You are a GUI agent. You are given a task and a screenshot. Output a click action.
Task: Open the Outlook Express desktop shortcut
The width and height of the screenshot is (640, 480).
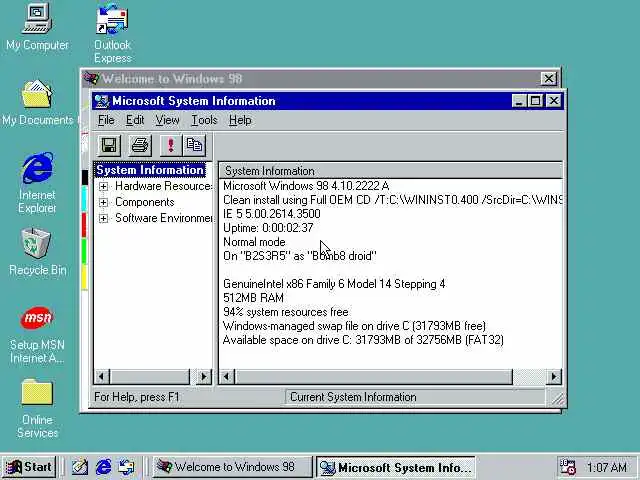[112, 33]
